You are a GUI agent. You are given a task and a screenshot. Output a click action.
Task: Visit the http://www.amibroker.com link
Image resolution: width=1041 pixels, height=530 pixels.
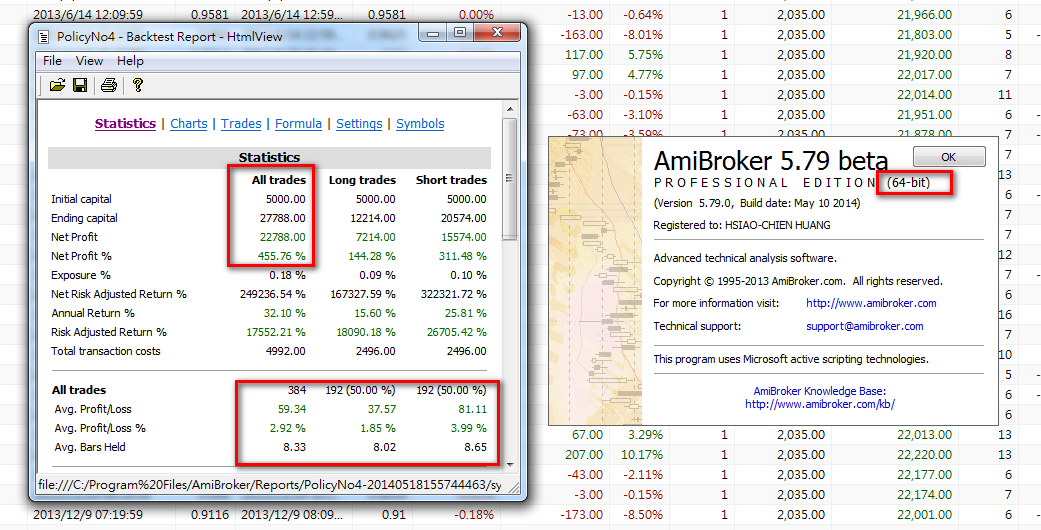pos(871,303)
